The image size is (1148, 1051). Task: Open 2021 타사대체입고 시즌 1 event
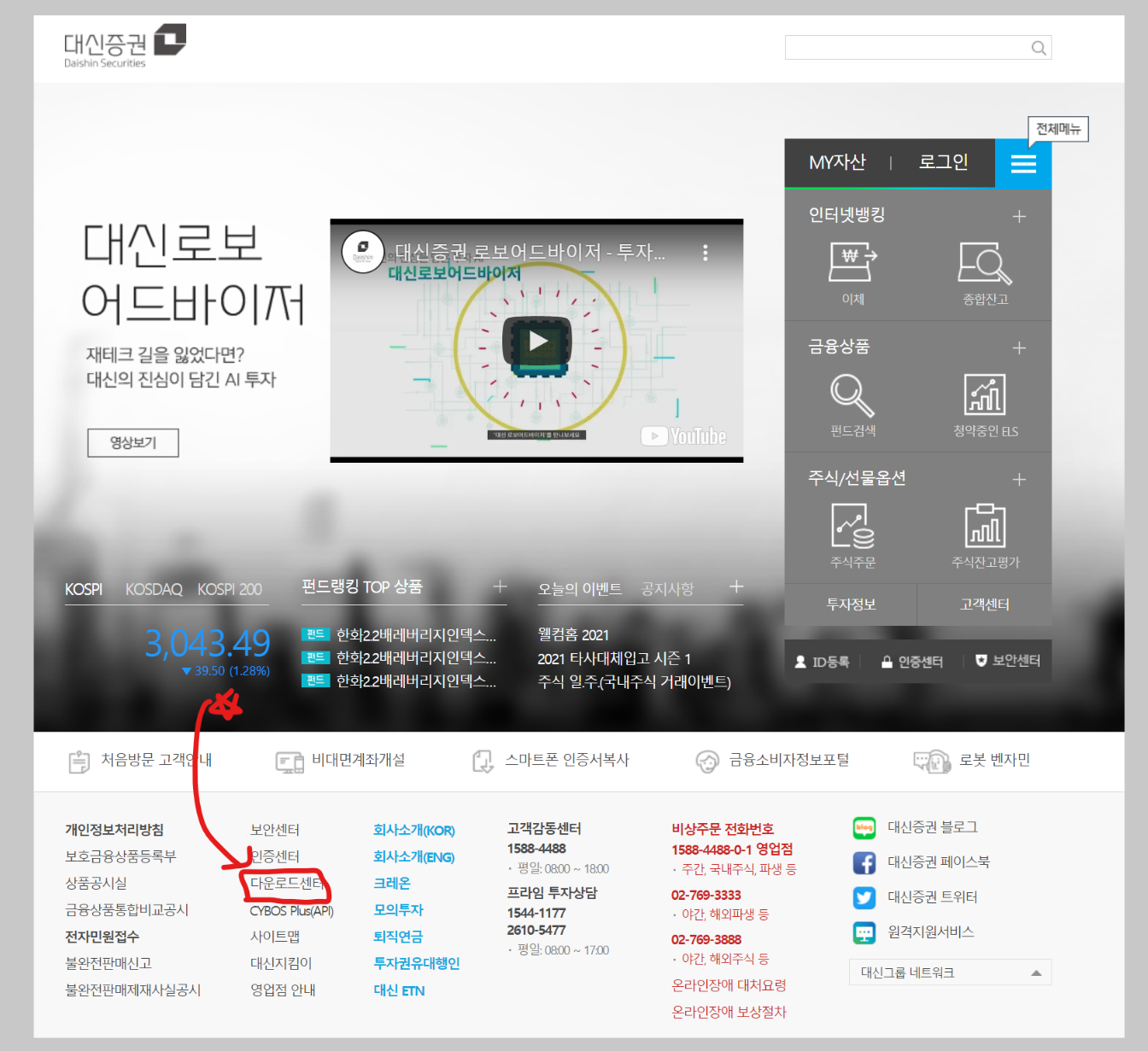click(614, 659)
